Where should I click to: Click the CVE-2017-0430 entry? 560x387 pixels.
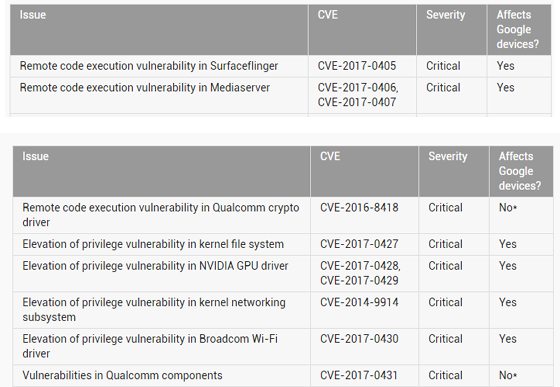point(359,339)
